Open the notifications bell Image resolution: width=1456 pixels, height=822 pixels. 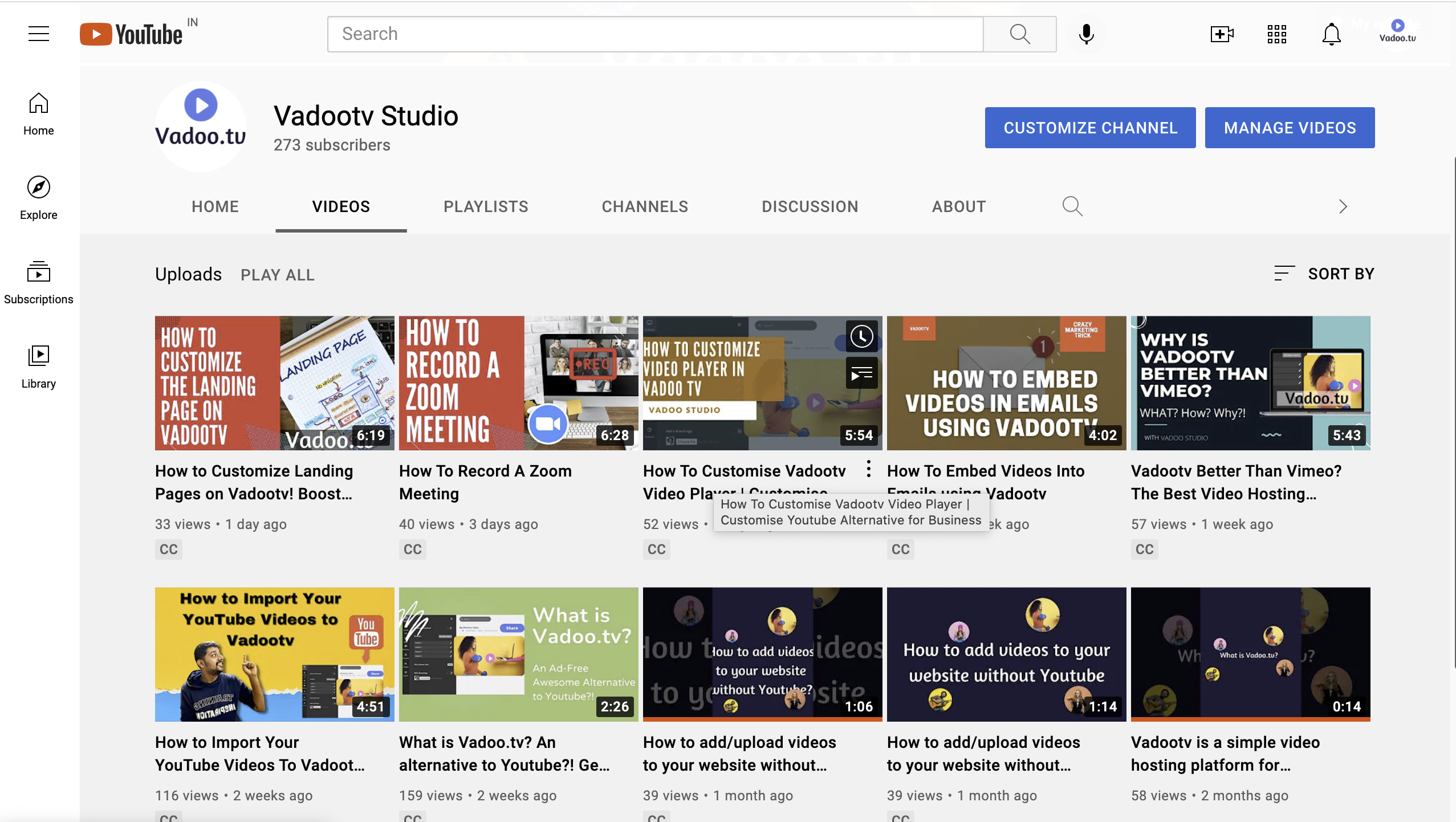coord(1332,34)
